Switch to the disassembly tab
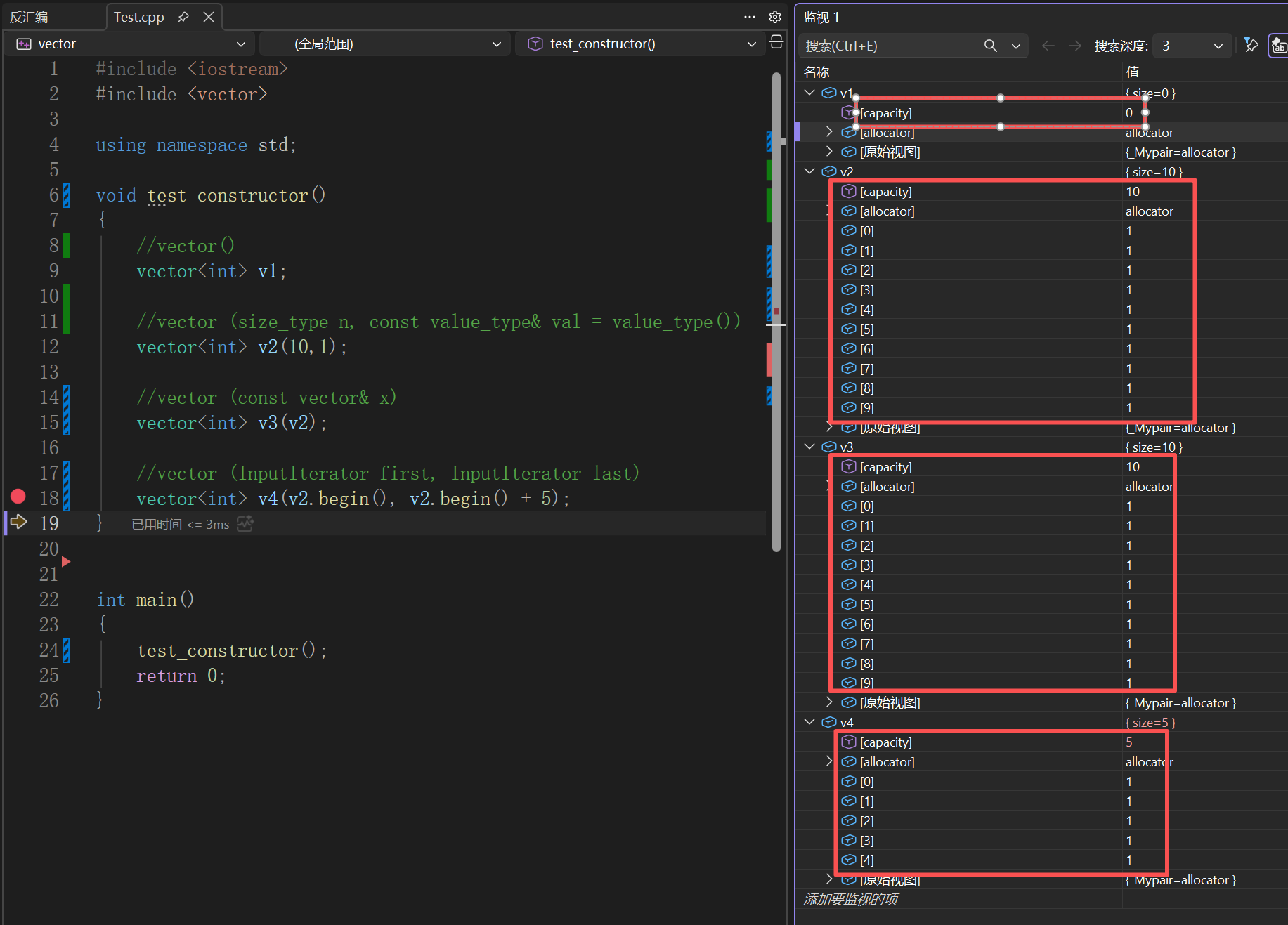 point(30,17)
